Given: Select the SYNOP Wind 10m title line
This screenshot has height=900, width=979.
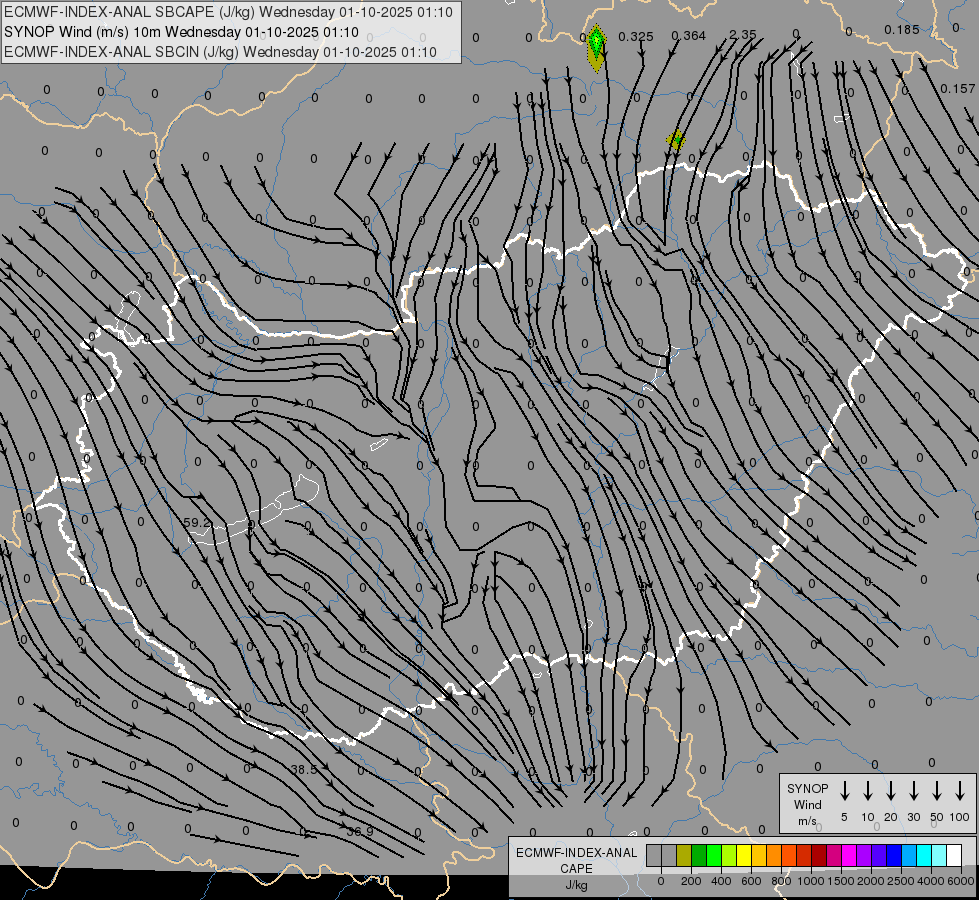Looking at the screenshot, I should 181,32.
